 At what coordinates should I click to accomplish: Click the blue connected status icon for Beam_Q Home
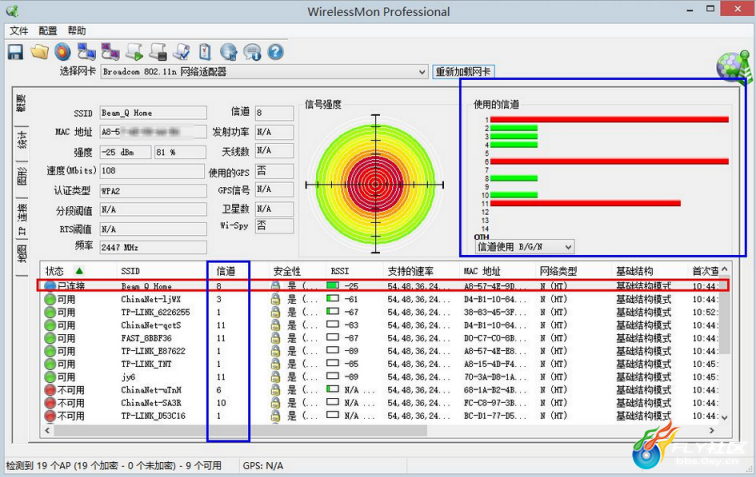pos(50,286)
